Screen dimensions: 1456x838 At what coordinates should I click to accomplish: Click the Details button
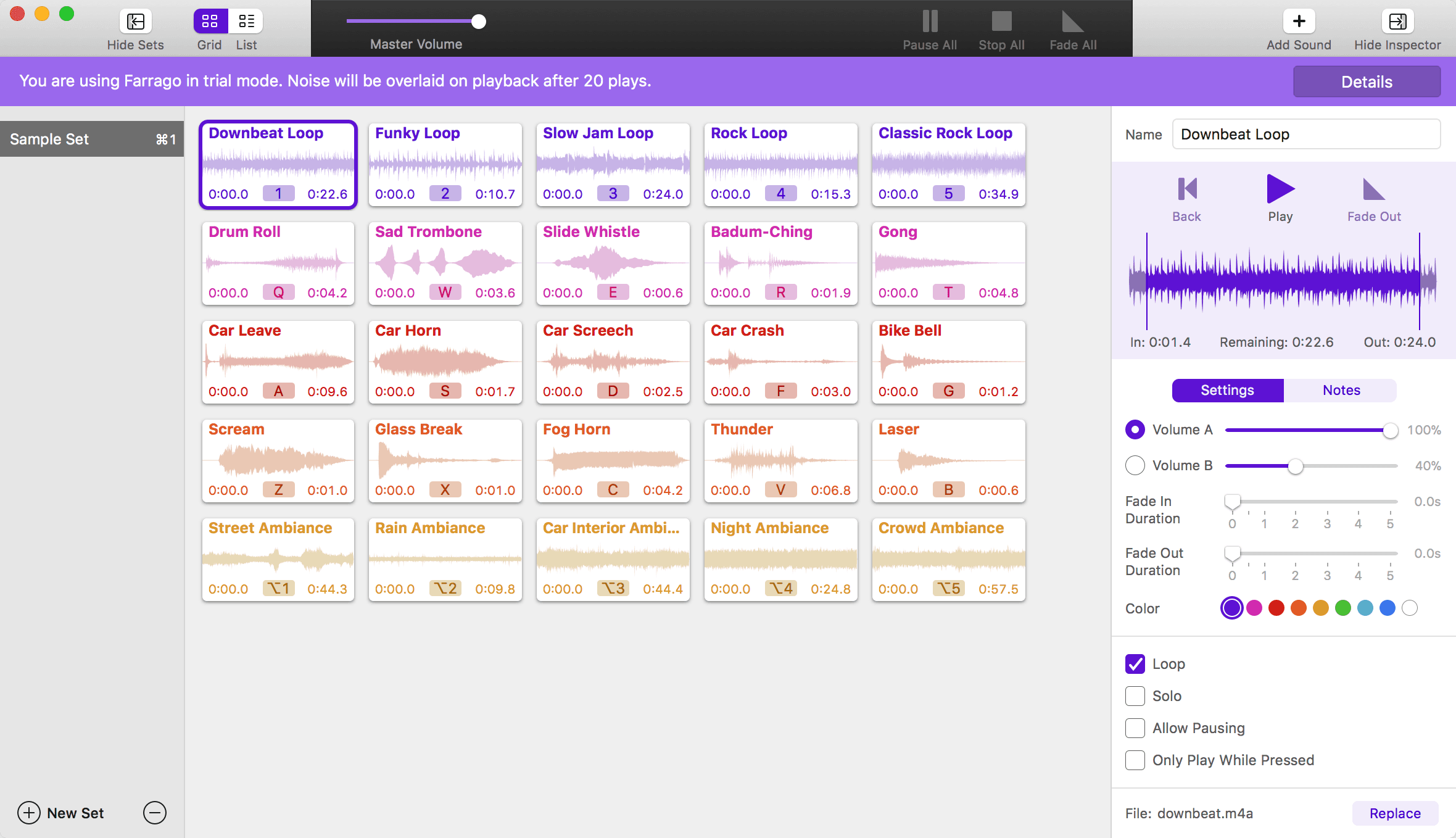coord(1367,81)
